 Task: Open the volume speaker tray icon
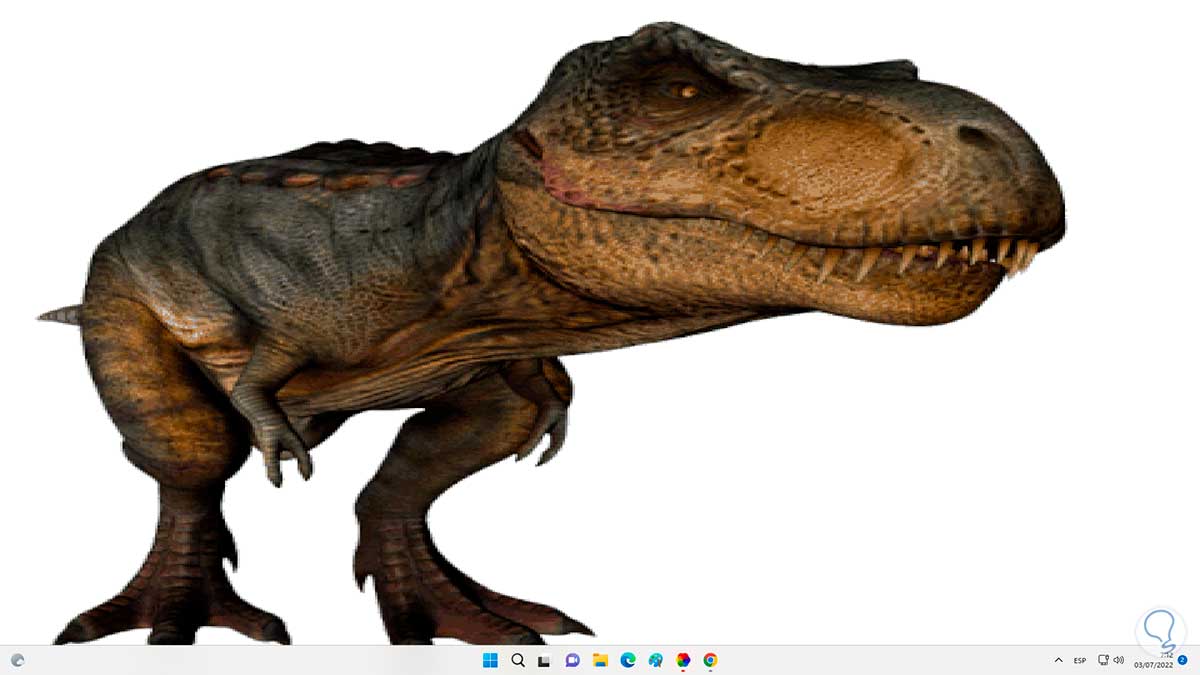[1118, 660]
